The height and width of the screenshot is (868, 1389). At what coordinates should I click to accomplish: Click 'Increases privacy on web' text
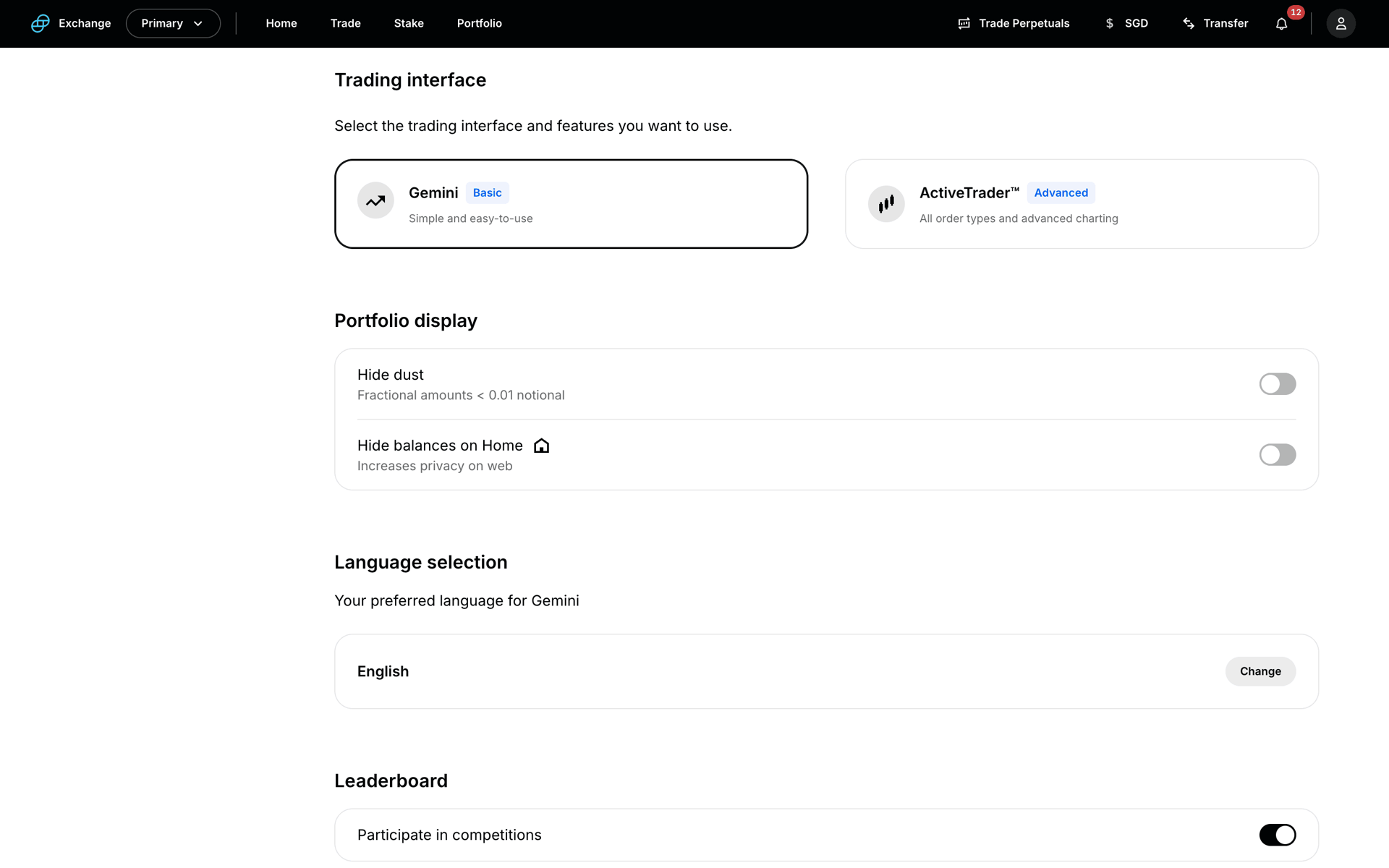click(435, 466)
